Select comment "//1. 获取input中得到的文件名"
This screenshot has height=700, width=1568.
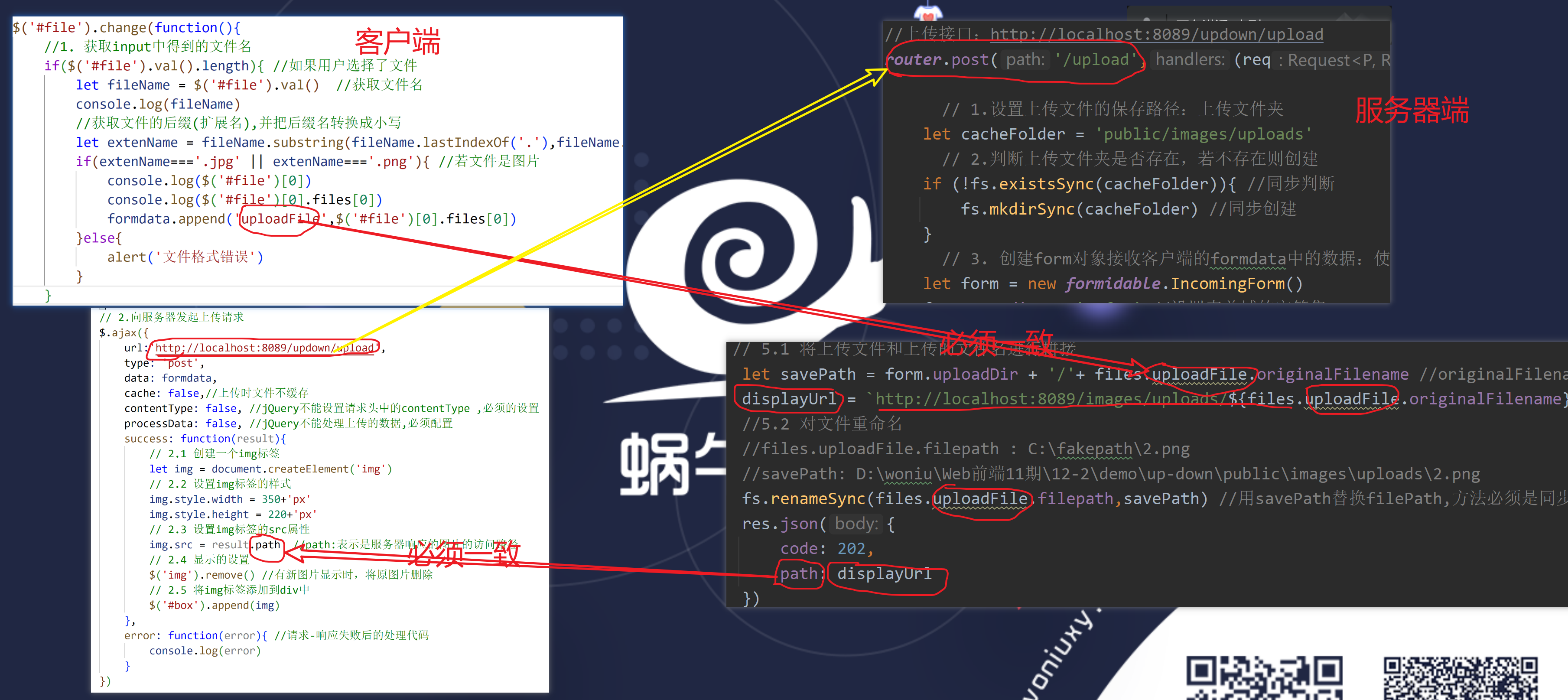(147, 46)
